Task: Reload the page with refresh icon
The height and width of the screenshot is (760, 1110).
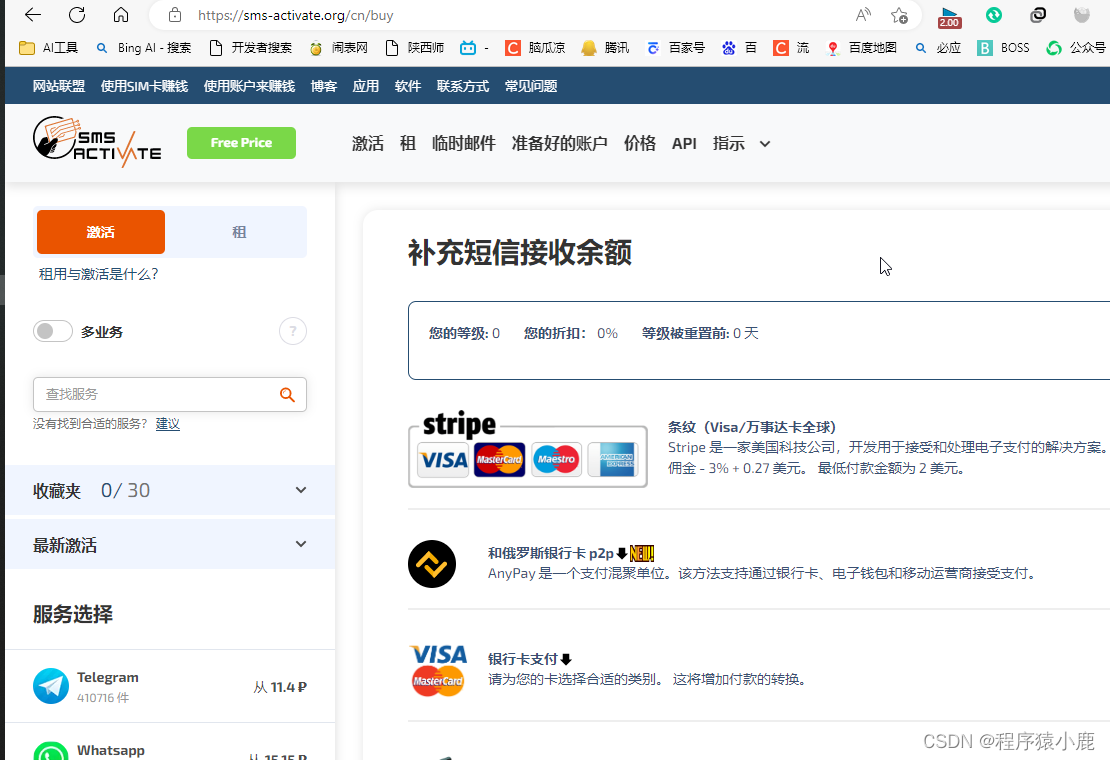Action: pos(77,15)
